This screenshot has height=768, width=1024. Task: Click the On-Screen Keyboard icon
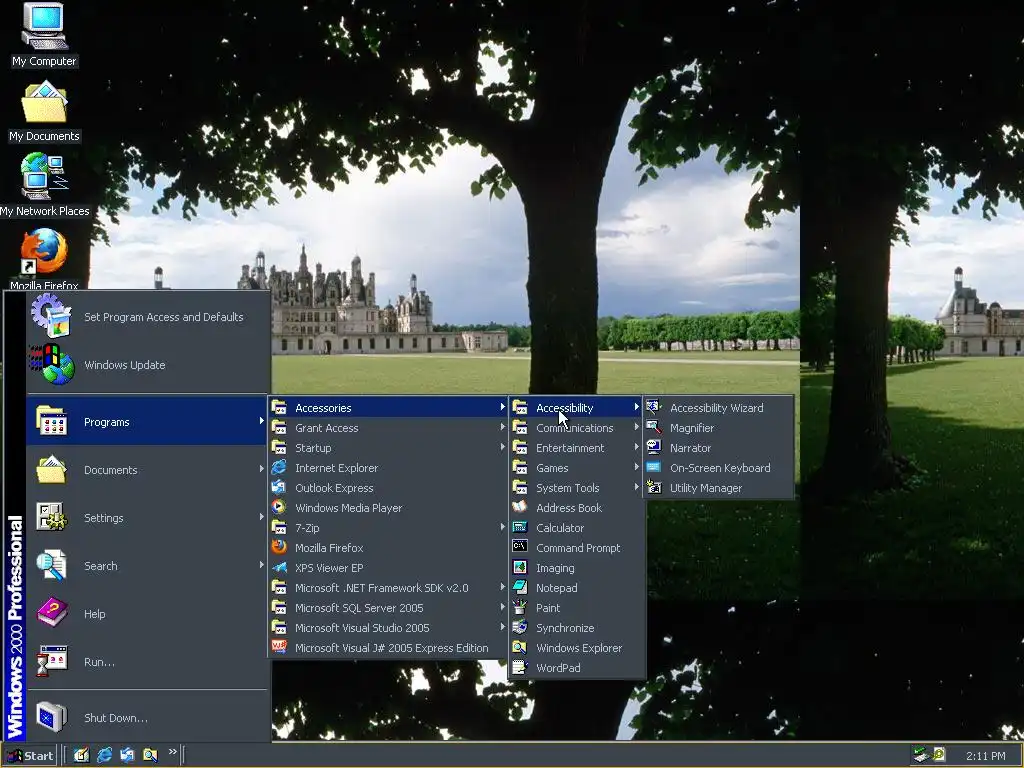coord(653,468)
